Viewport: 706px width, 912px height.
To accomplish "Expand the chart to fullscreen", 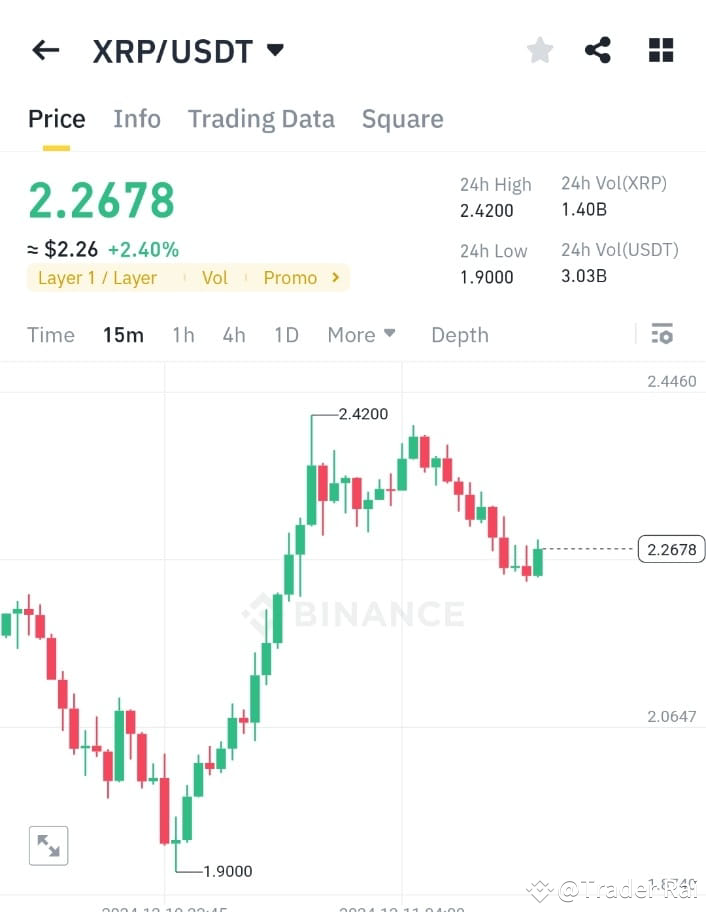I will tap(48, 845).
